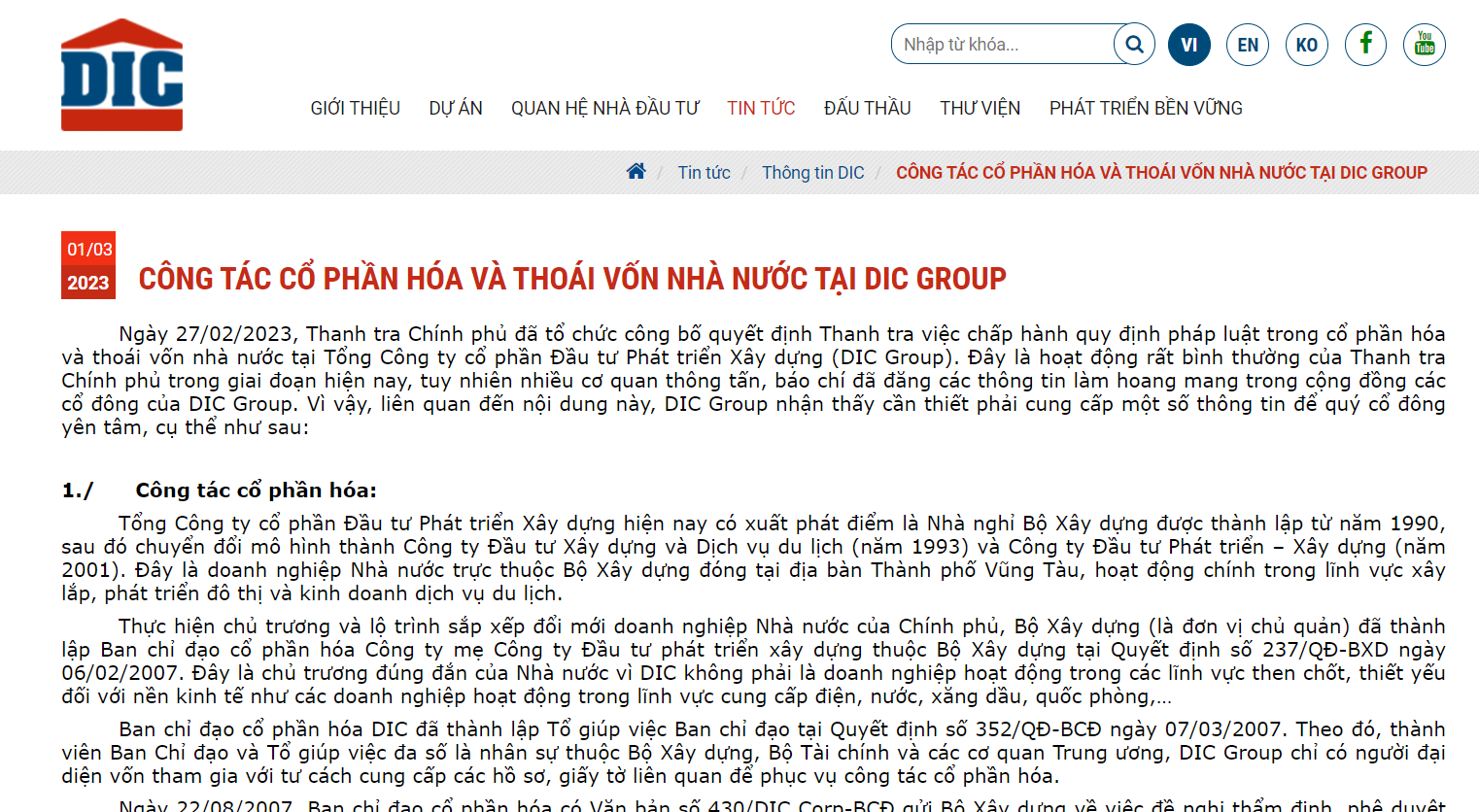Open PHÁT TRIỂN BỀN VỮNG page
1479x812 pixels.
[x=1146, y=108]
